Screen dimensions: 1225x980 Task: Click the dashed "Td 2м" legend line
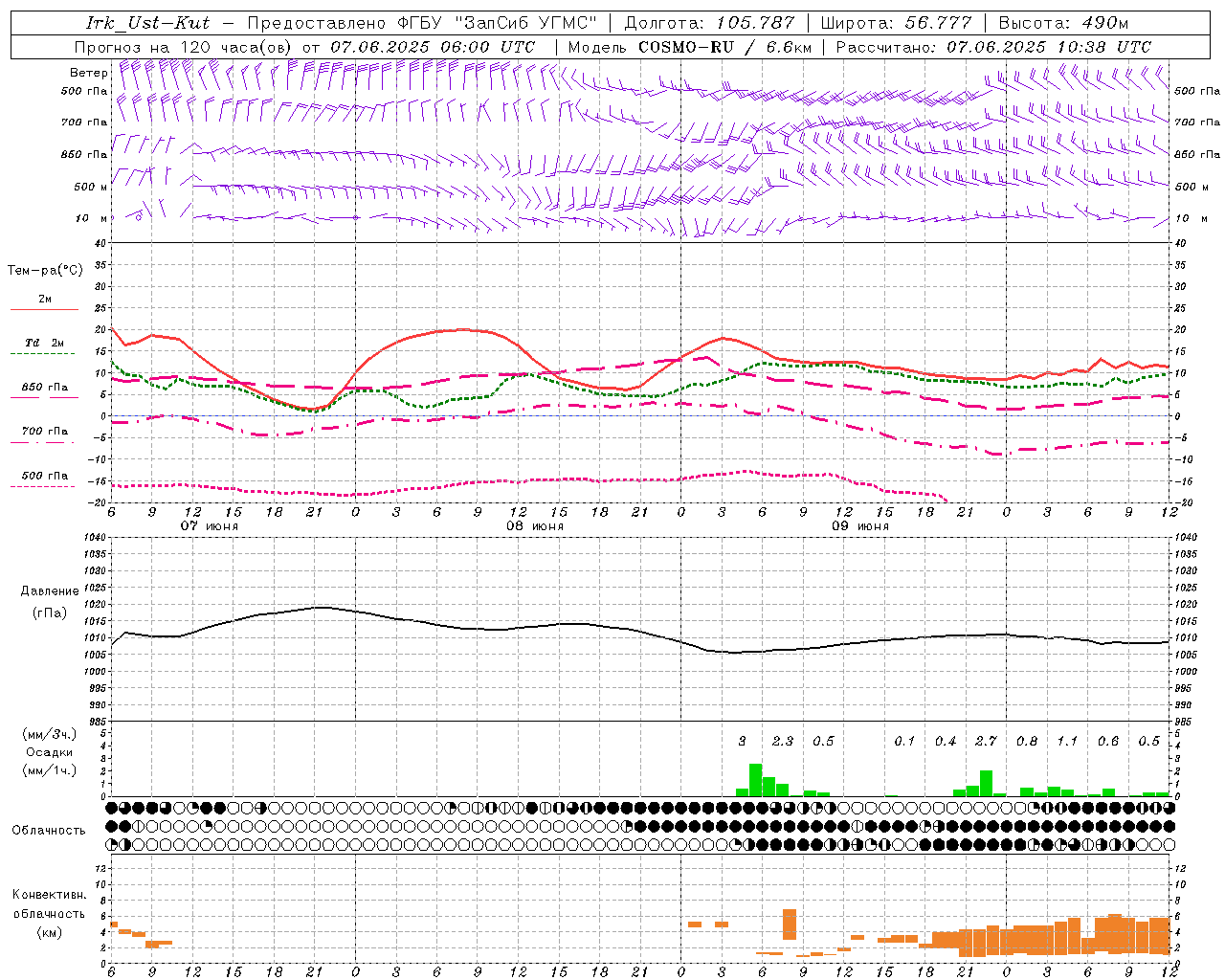click(x=42, y=354)
